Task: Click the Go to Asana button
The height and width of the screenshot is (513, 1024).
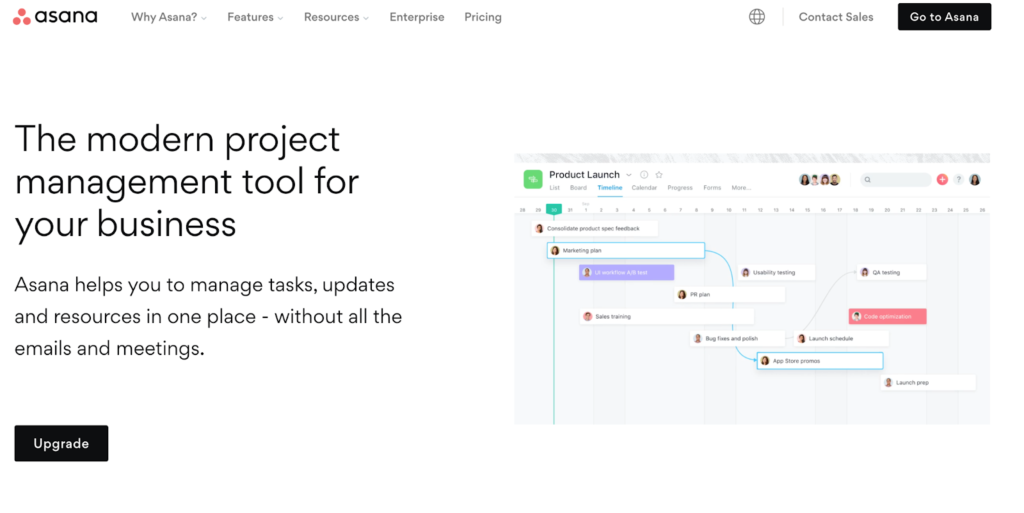Action: pos(944,17)
